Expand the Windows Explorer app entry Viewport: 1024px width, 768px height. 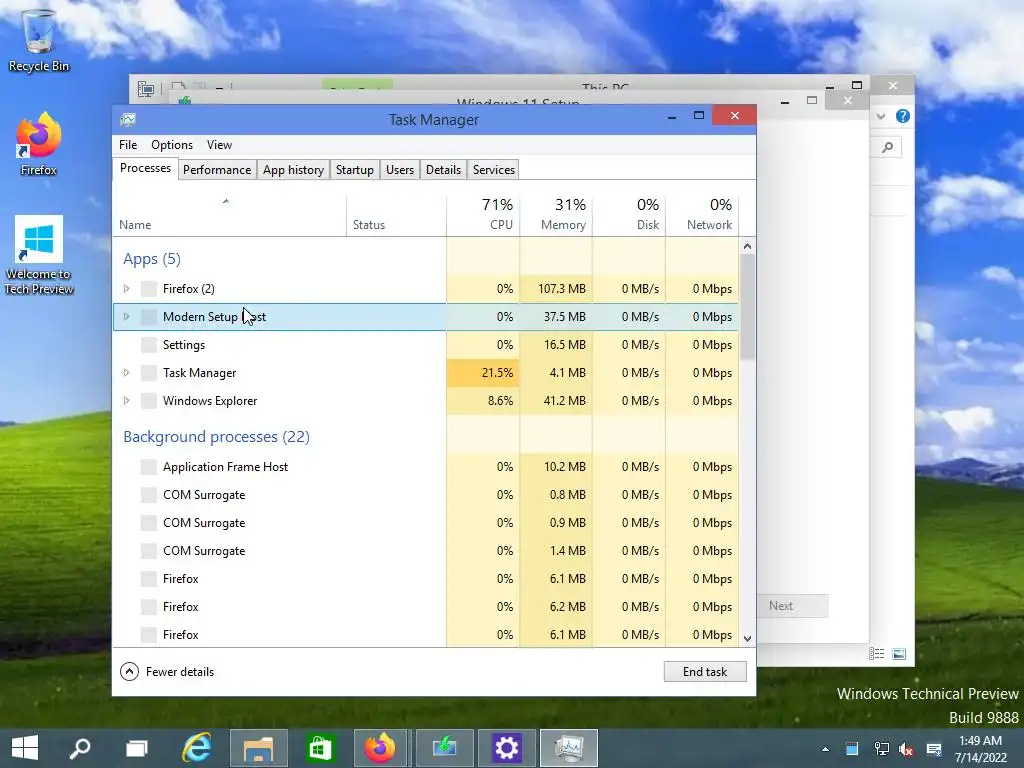point(127,401)
